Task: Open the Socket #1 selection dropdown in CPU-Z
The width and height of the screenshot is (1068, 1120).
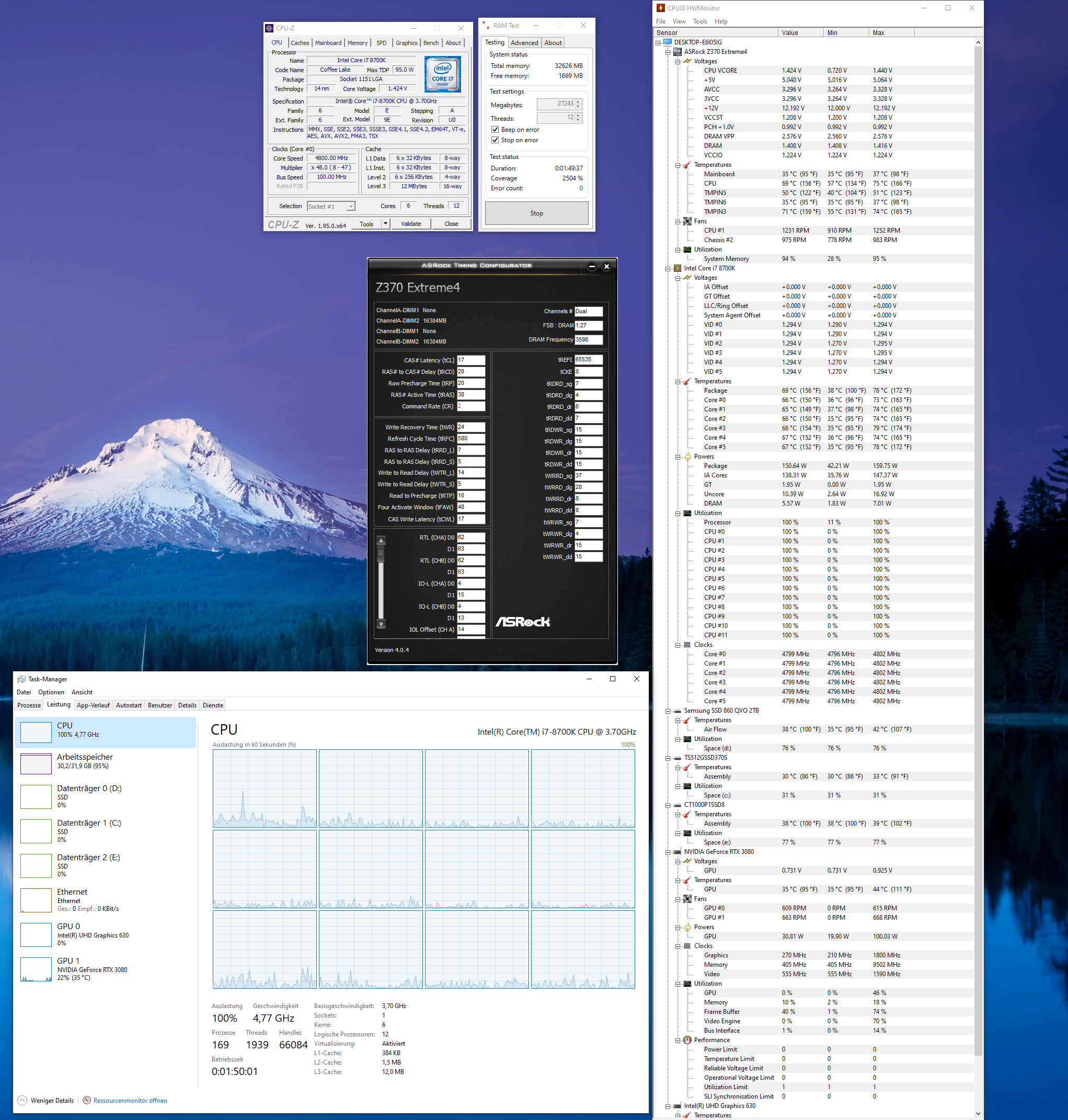Action: tap(351, 206)
